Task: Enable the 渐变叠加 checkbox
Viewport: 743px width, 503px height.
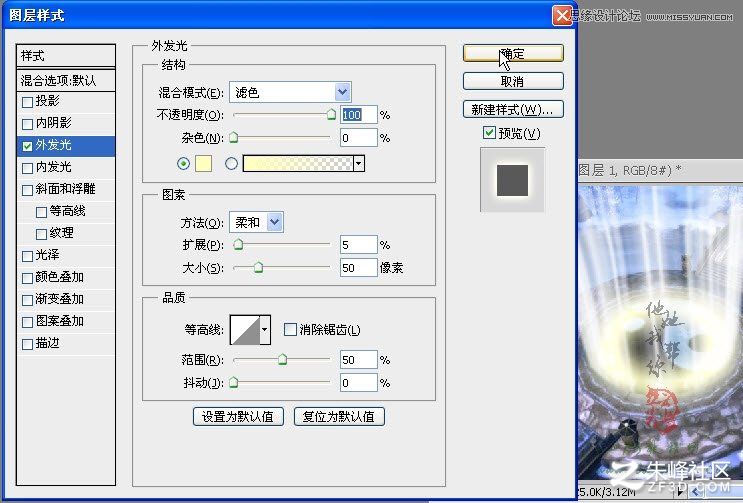Action: [27, 300]
